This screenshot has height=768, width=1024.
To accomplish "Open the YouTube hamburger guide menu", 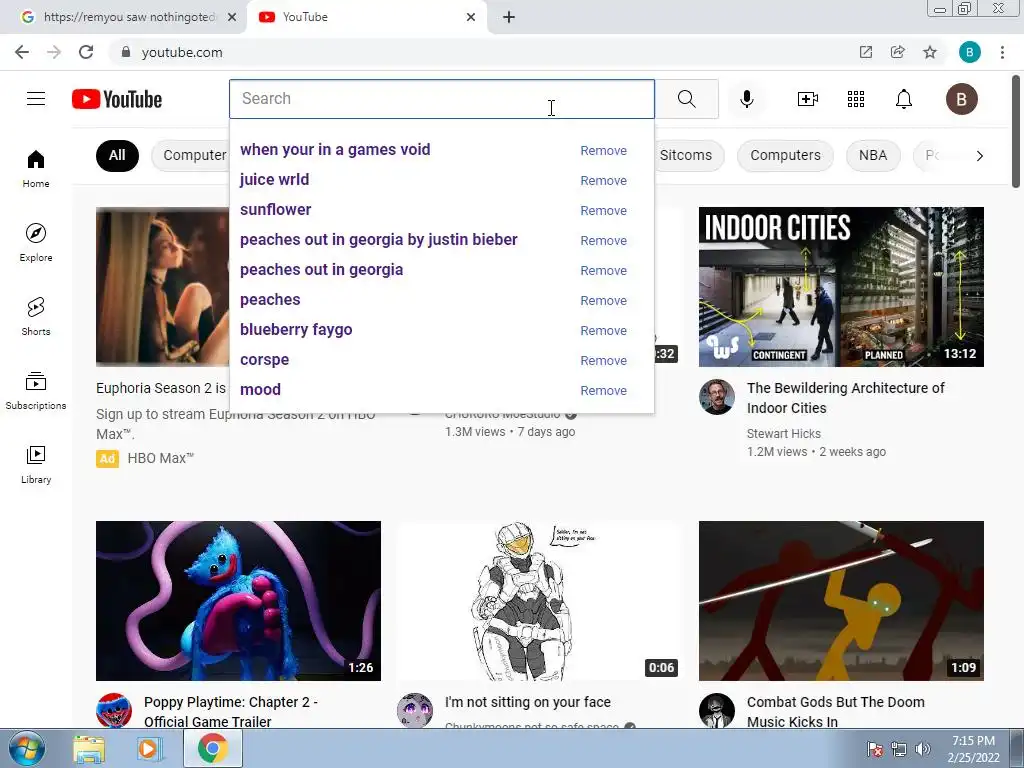I will (x=36, y=99).
